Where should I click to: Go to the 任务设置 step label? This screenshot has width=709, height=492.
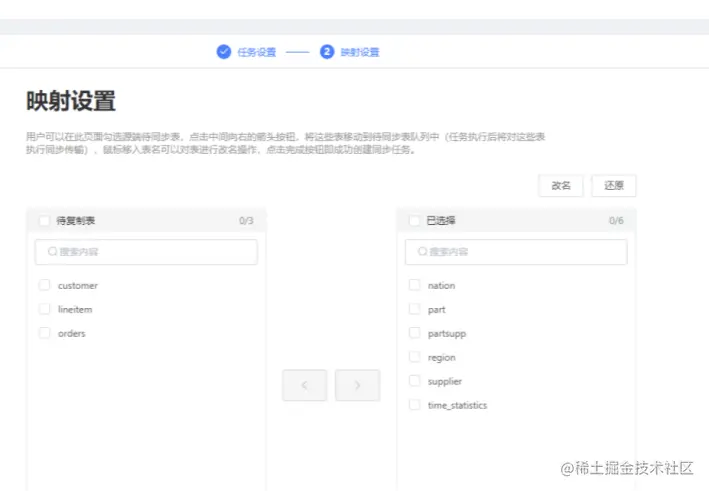pyautogui.click(x=256, y=52)
